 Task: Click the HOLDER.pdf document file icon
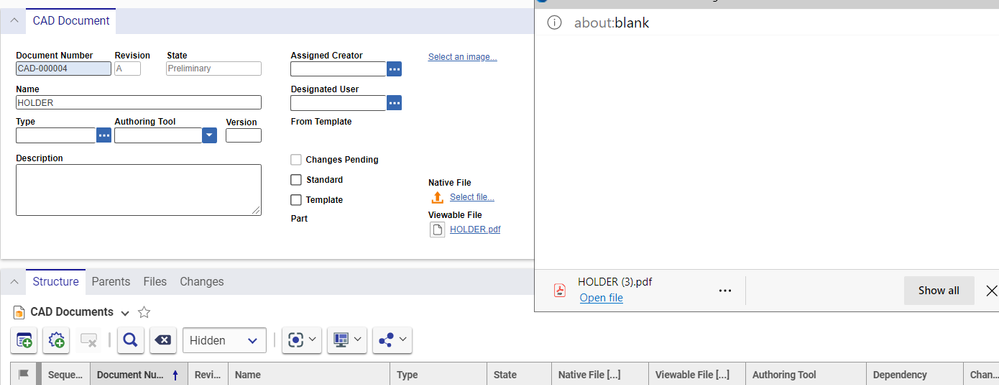click(437, 229)
